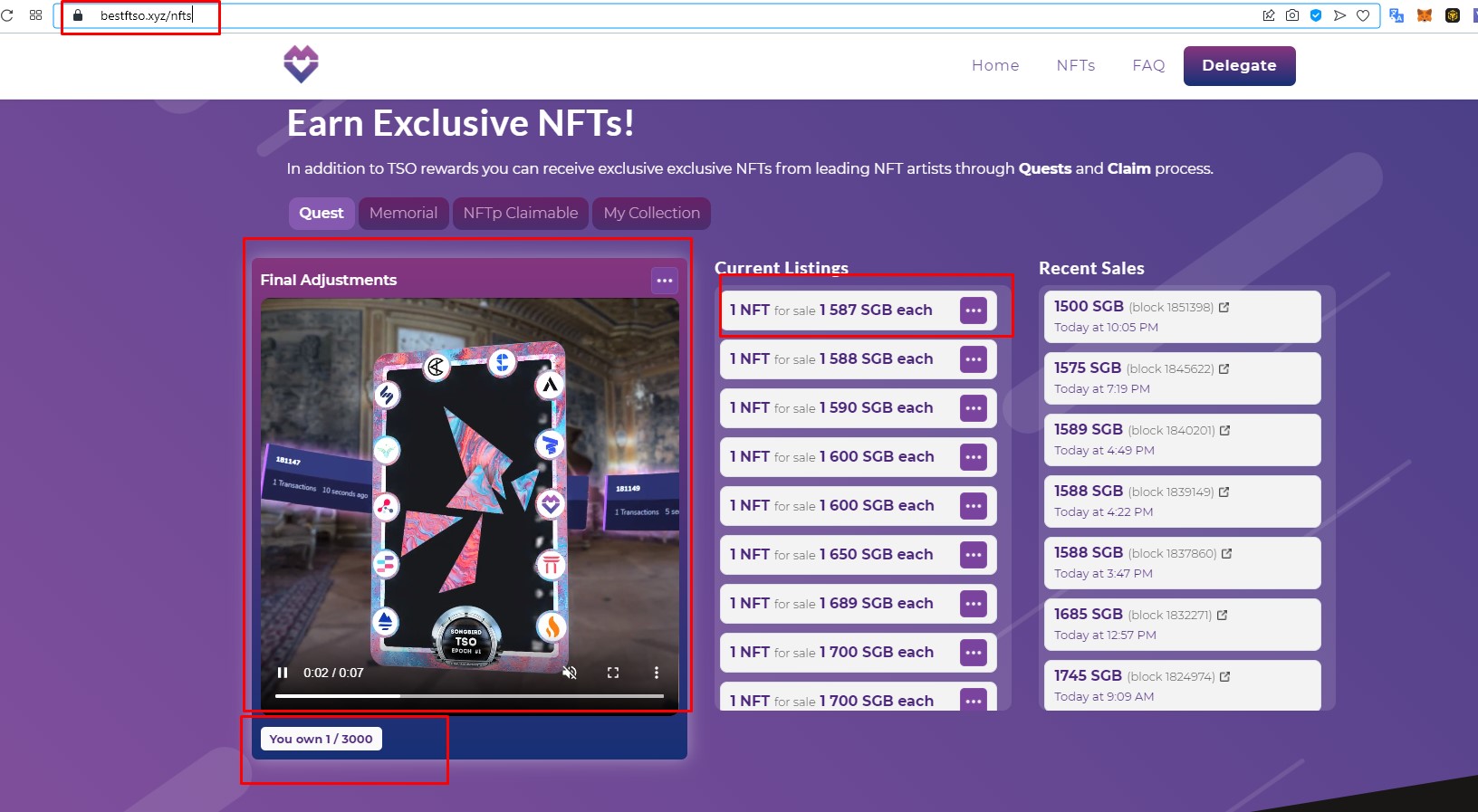This screenshot has height=812, width=1478.
Task: Open the NFTs nav link
Action: [x=1076, y=65]
